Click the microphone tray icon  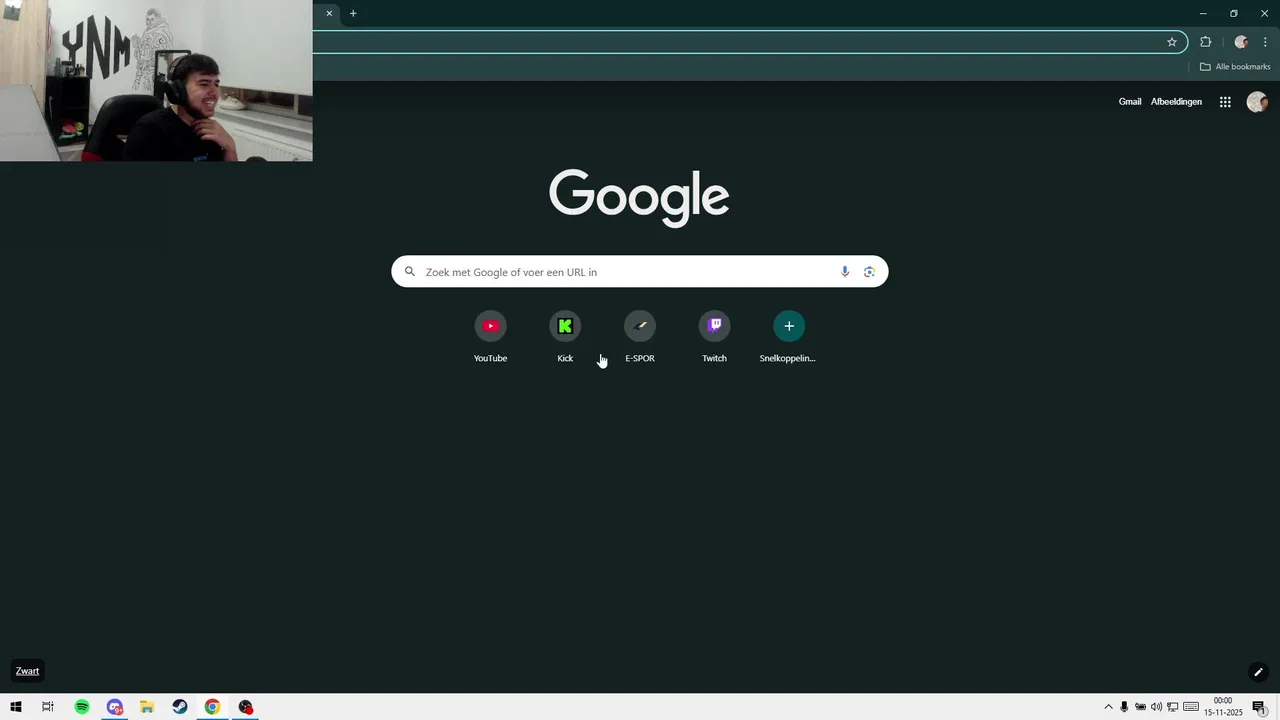(x=1124, y=707)
